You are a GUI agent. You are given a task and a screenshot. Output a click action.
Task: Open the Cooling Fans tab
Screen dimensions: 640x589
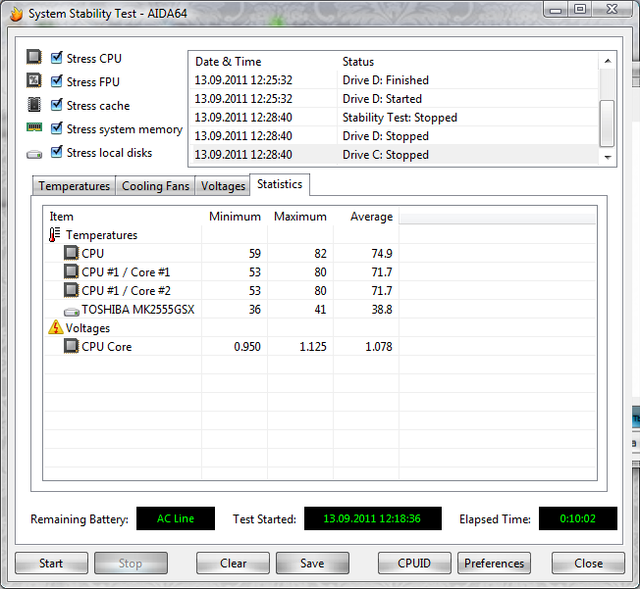pos(155,186)
